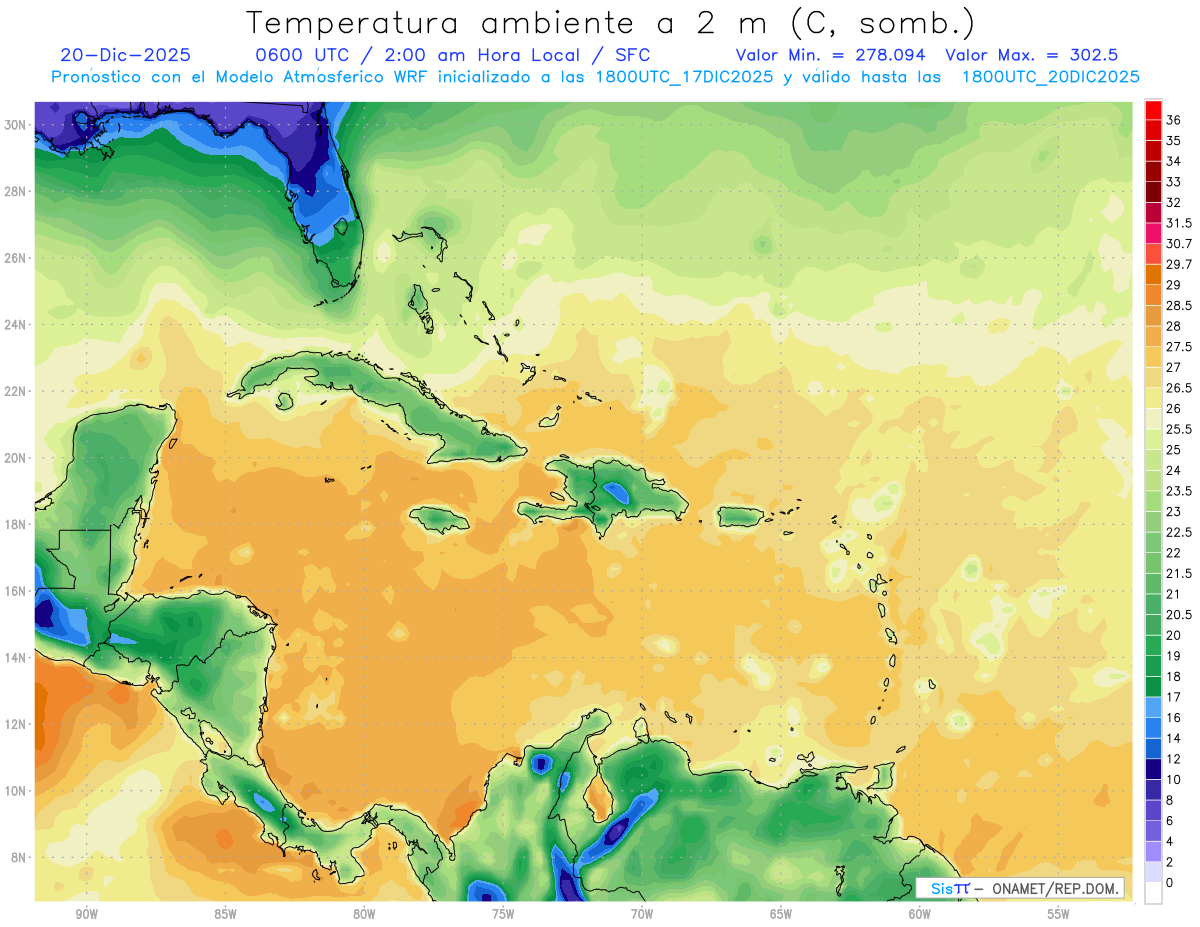Click the 80W longitude axis label
The width and height of the screenshot is (1200, 927).
[x=364, y=914]
